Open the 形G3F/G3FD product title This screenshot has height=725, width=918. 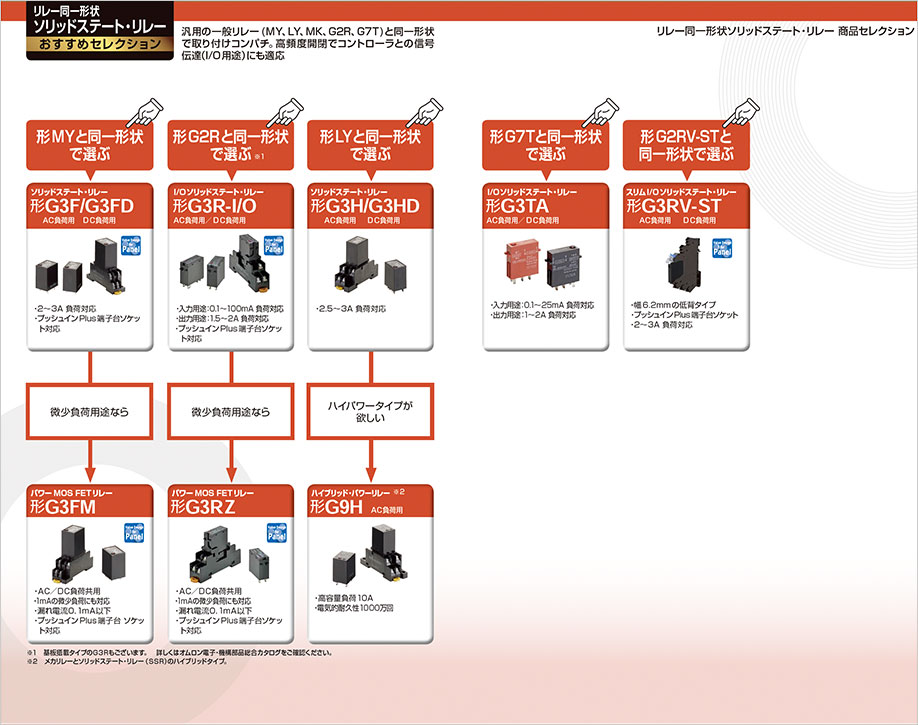82,206
